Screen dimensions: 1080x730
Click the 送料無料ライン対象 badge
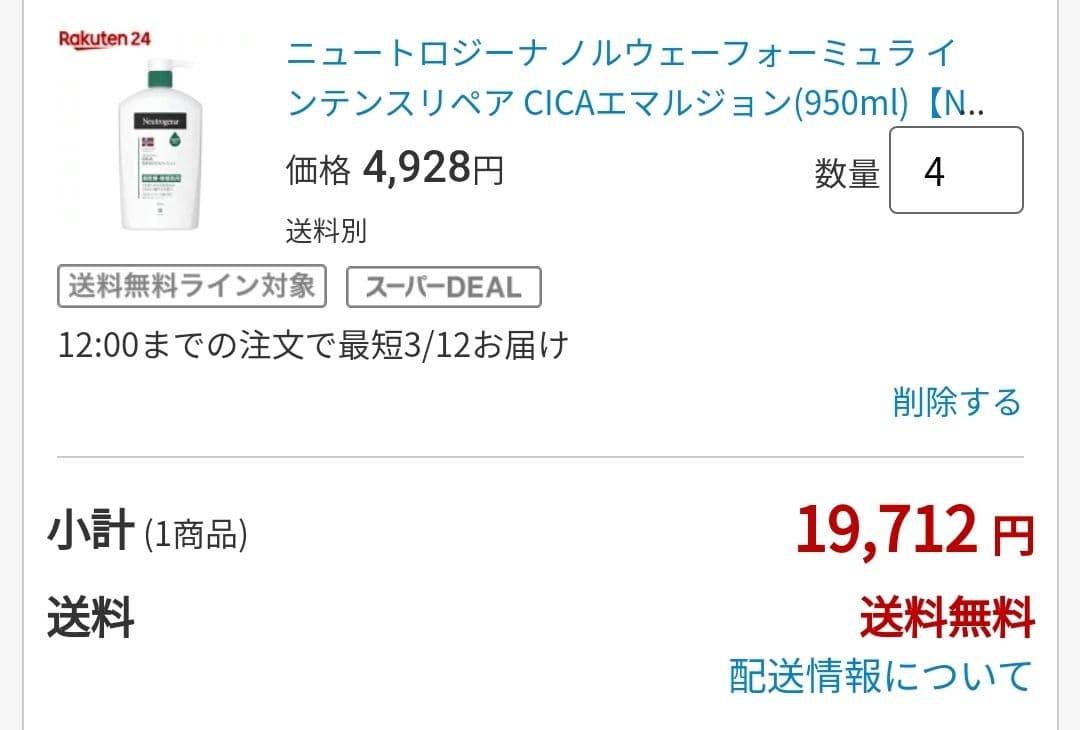click(x=190, y=286)
